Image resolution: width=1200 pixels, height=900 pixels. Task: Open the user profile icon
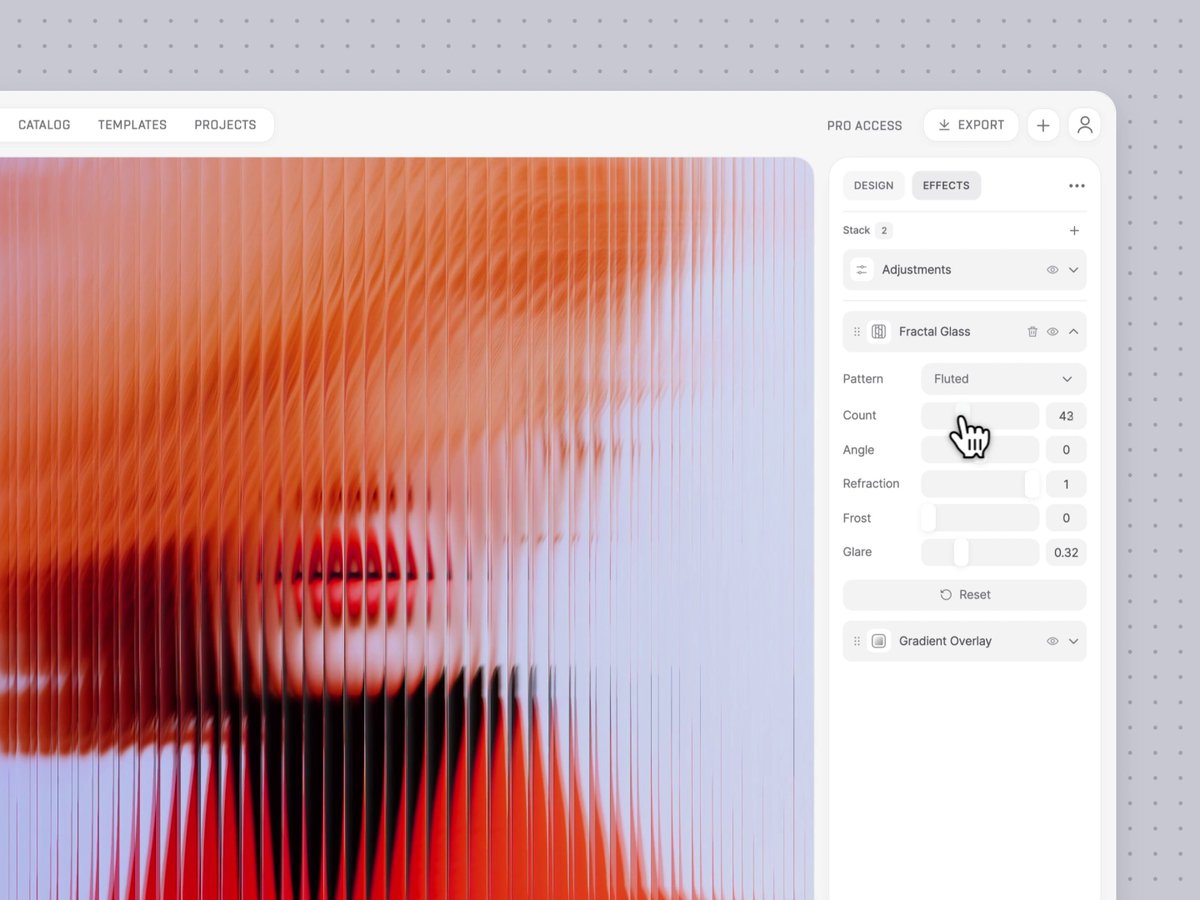point(1085,125)
